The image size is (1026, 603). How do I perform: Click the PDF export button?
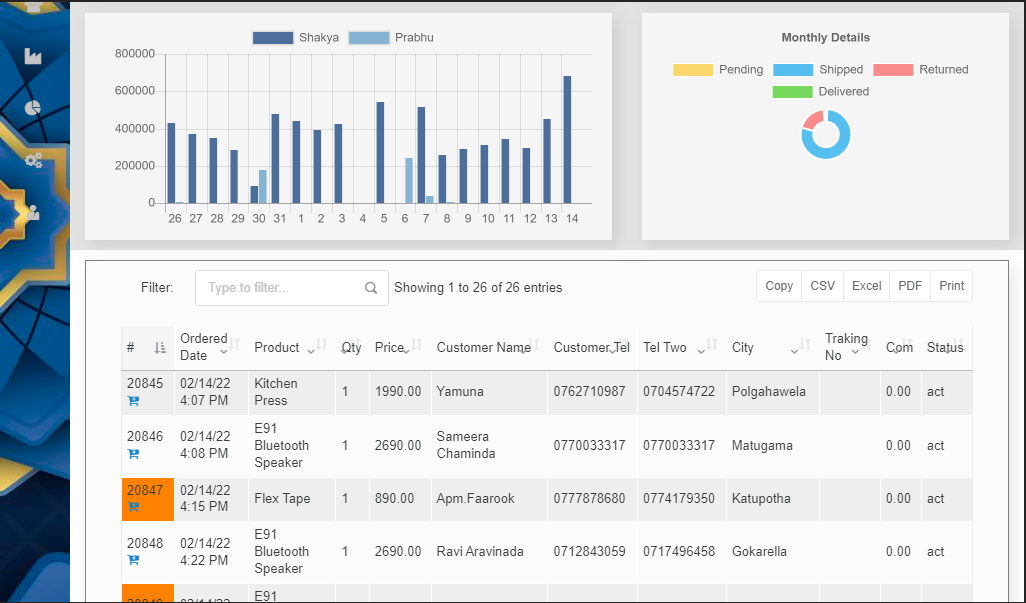tap(910, 286)
